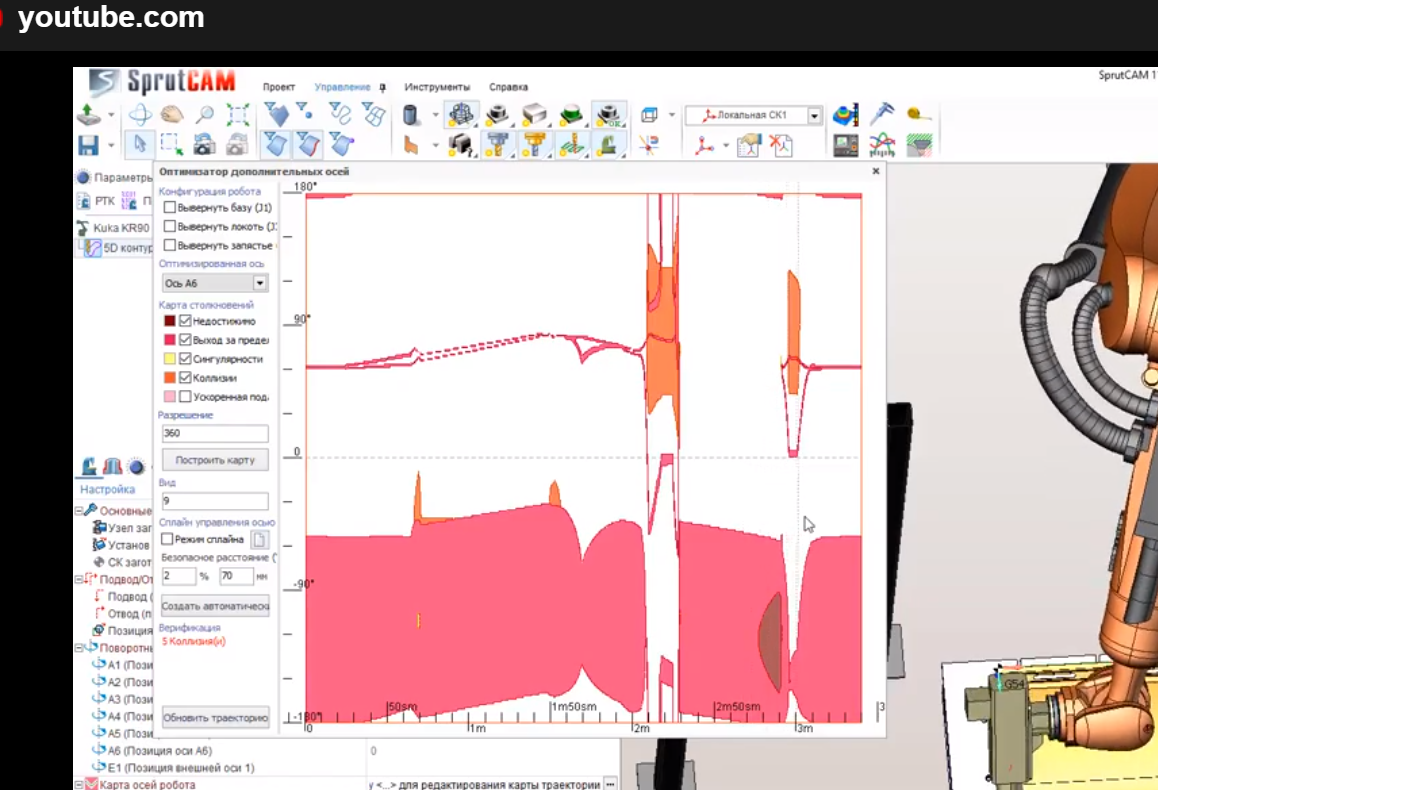Collapse the 'Подвод/Отвод' tree node
The width and height of the screenshot is (1428, 810).
[80, 579]
